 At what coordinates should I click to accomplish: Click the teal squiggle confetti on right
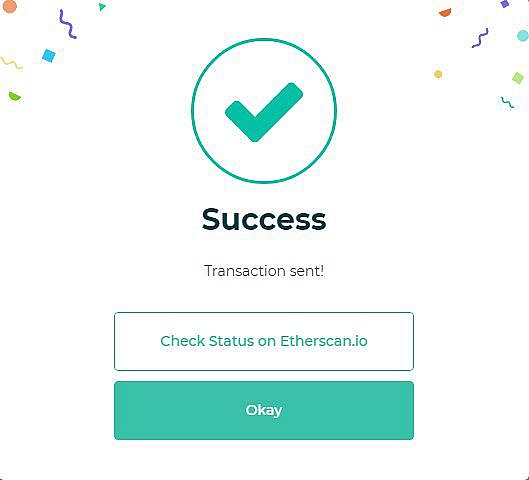point(507,103)
